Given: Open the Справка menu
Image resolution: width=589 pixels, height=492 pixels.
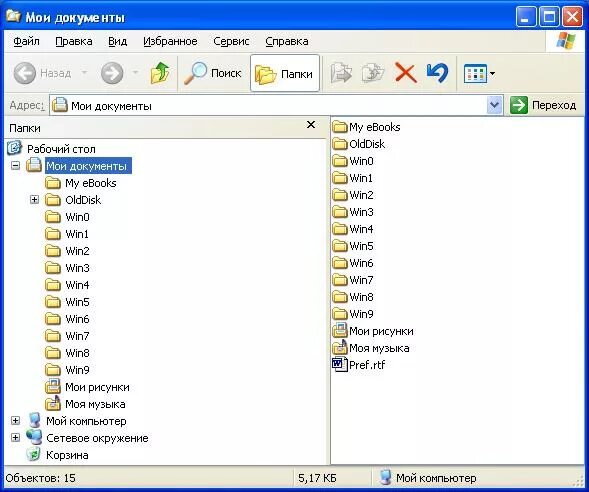Looking at the screenshot, I should point(287,41).
